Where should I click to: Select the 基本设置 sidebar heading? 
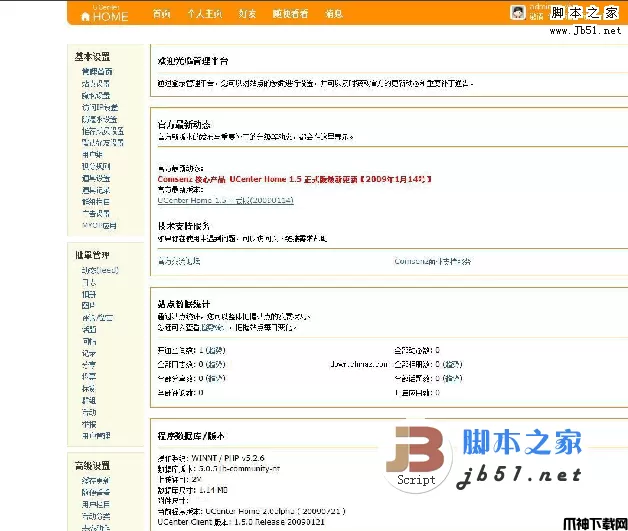pos(92,56)
